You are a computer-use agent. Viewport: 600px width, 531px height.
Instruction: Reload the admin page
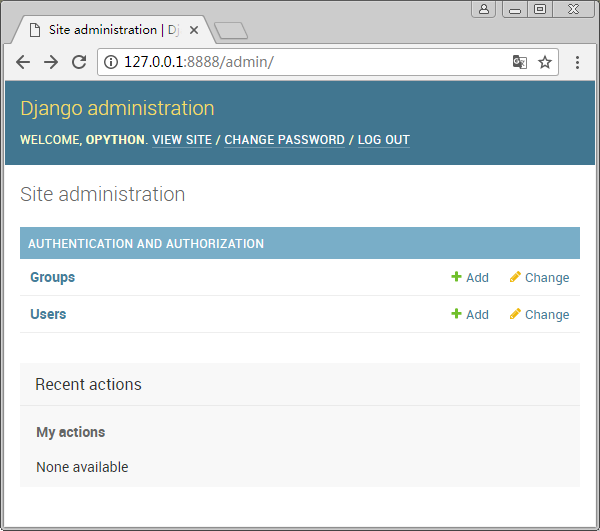[79, 62]
